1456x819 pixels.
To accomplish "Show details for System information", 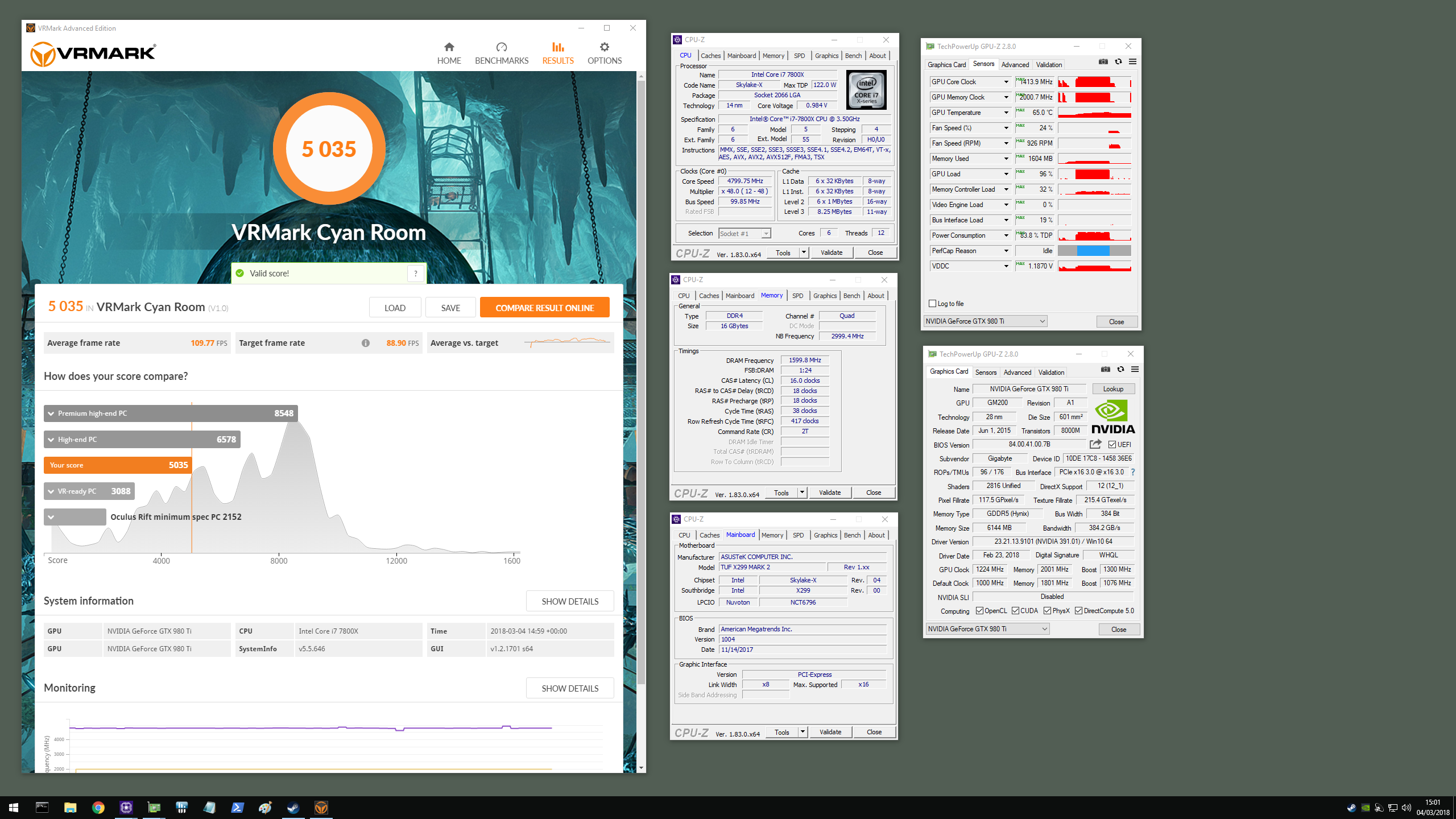I will (x=570, y=601).
